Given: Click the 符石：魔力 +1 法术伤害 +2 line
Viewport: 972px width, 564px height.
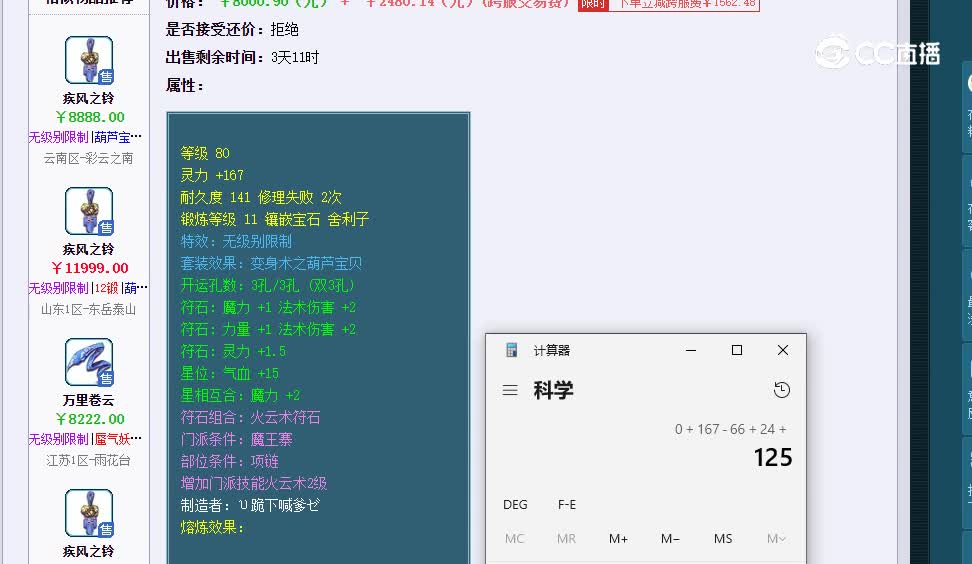Looking at the screenshot, I should (268, 307).
